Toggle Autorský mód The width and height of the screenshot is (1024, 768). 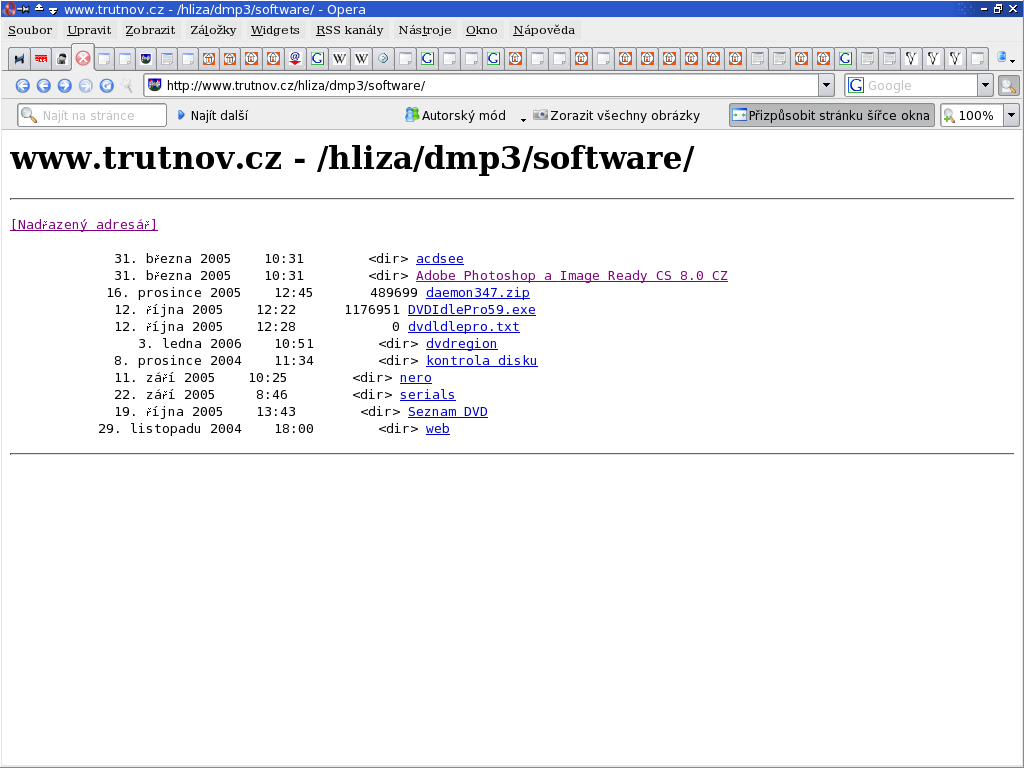(x=455, y=116)
